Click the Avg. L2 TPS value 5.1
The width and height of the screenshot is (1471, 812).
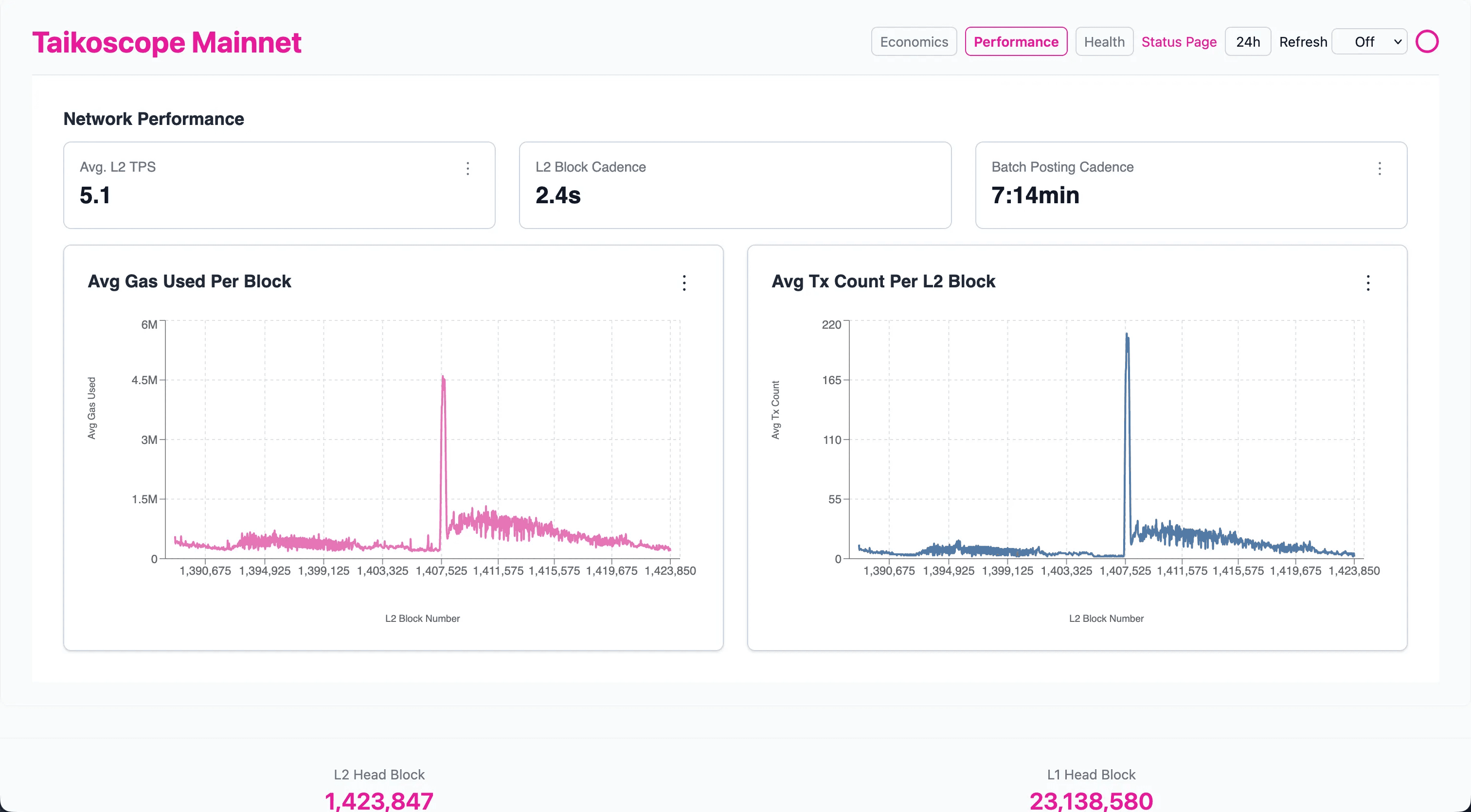[x=95, y=196]
